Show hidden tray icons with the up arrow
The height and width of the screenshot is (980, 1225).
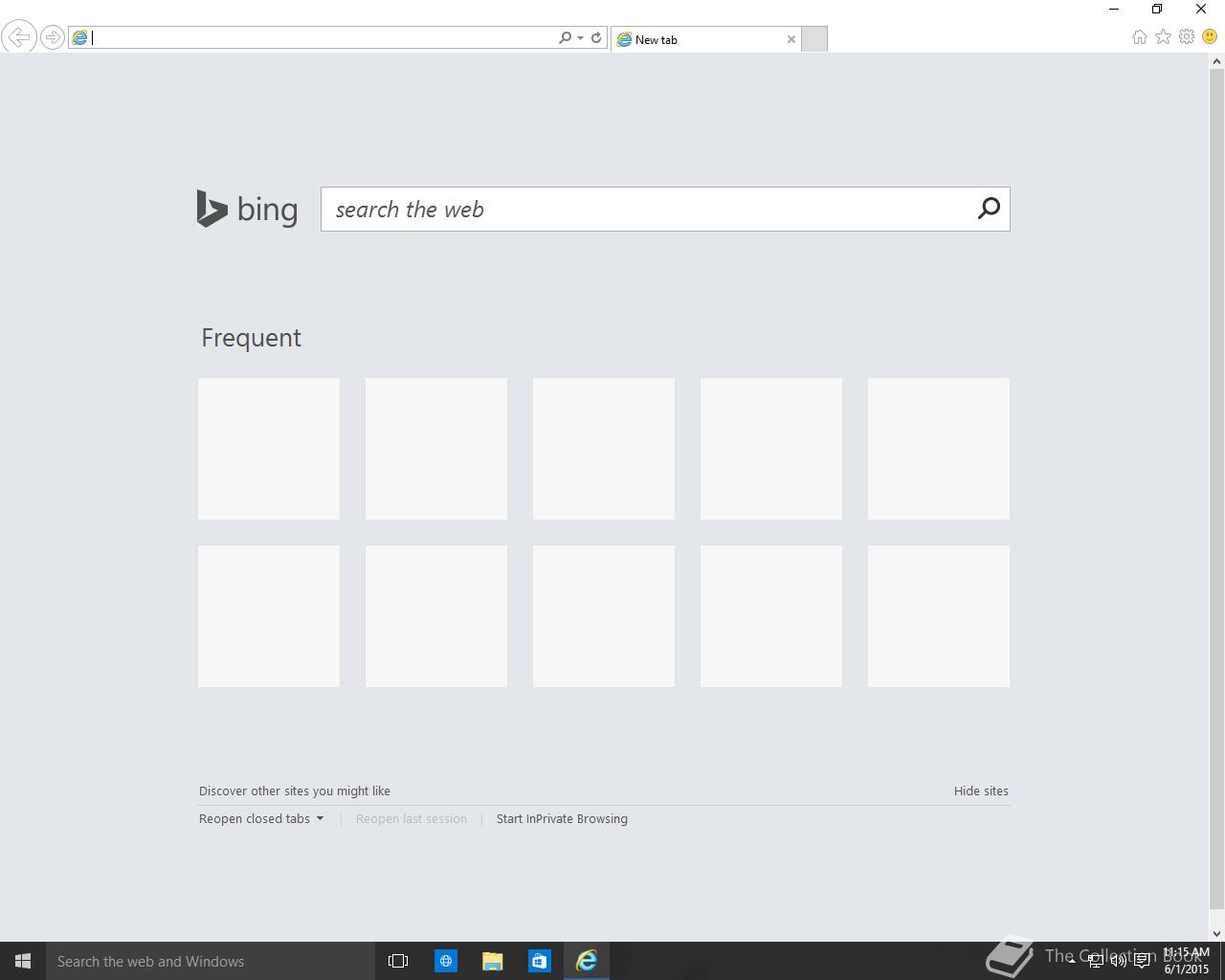point(1073,961)
